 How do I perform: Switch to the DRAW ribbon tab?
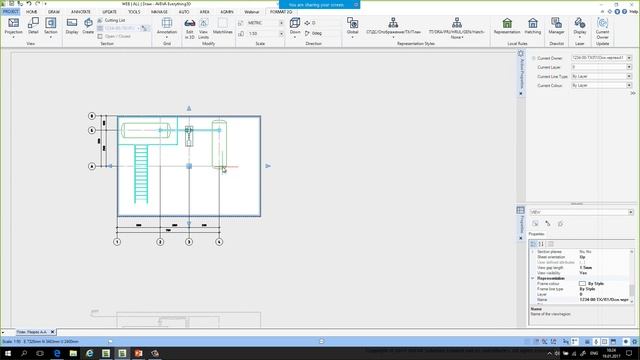pyautogui.click(x=54, y=12)
